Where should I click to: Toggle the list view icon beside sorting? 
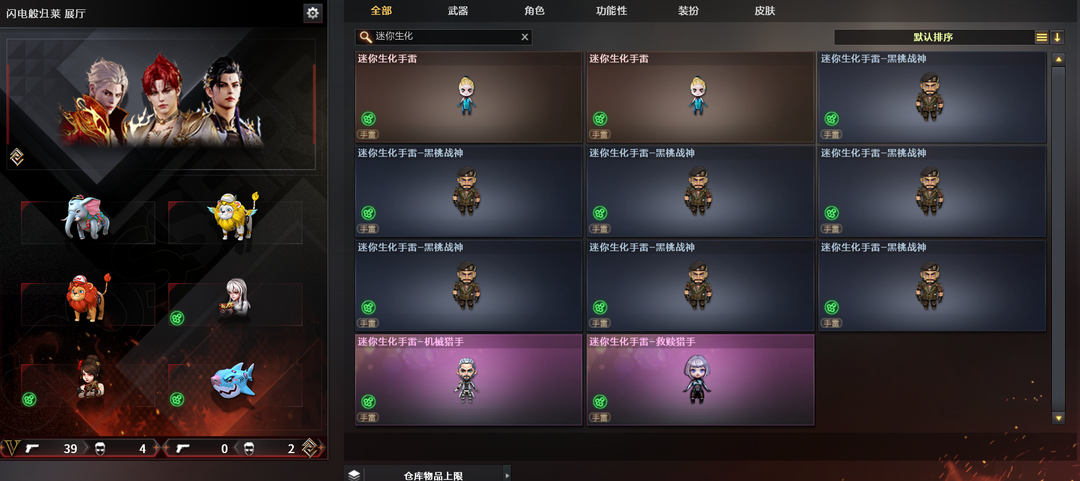[x=1041, y=37]
